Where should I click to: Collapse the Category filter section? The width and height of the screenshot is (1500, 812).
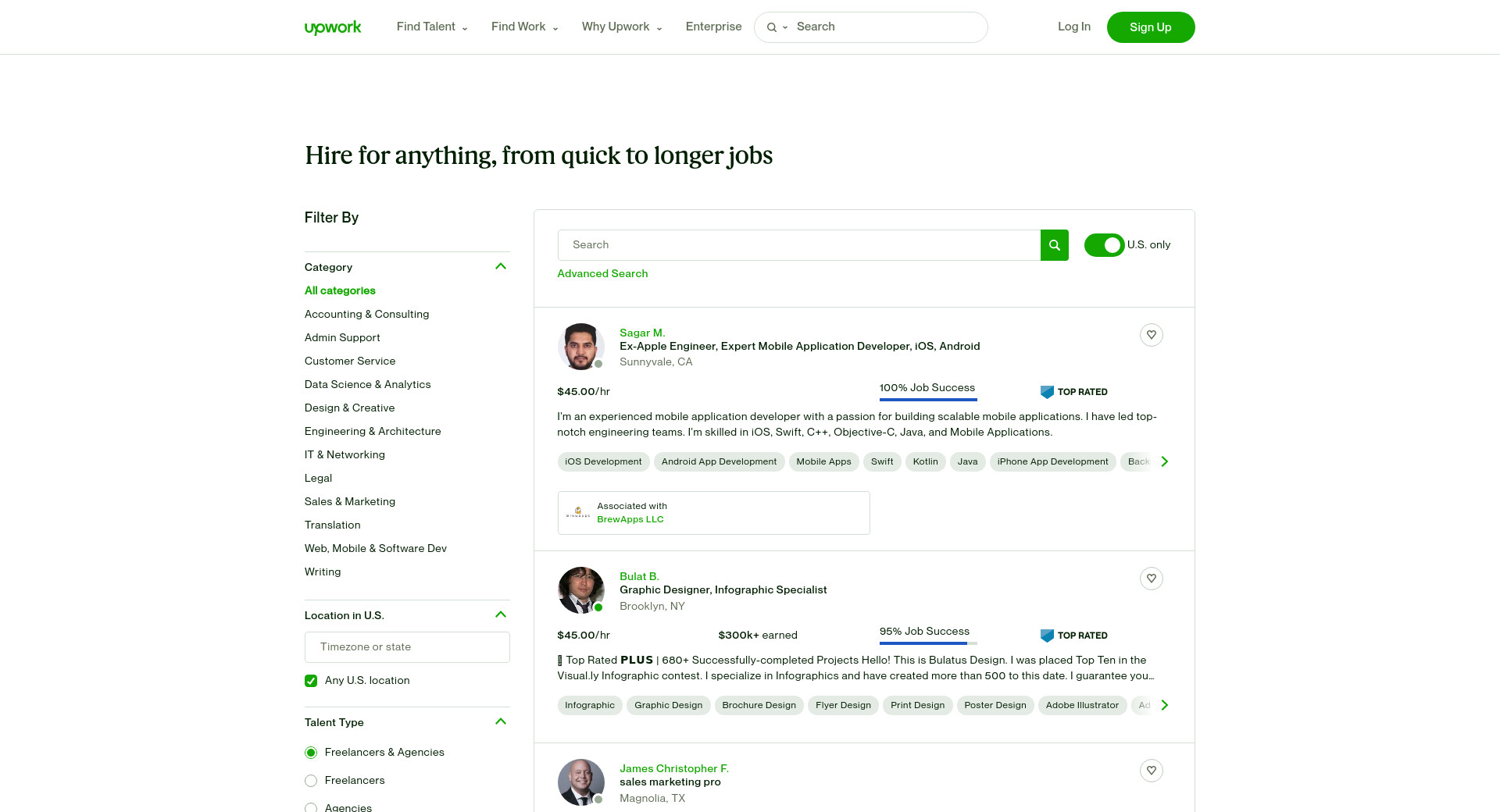(501, 267)
